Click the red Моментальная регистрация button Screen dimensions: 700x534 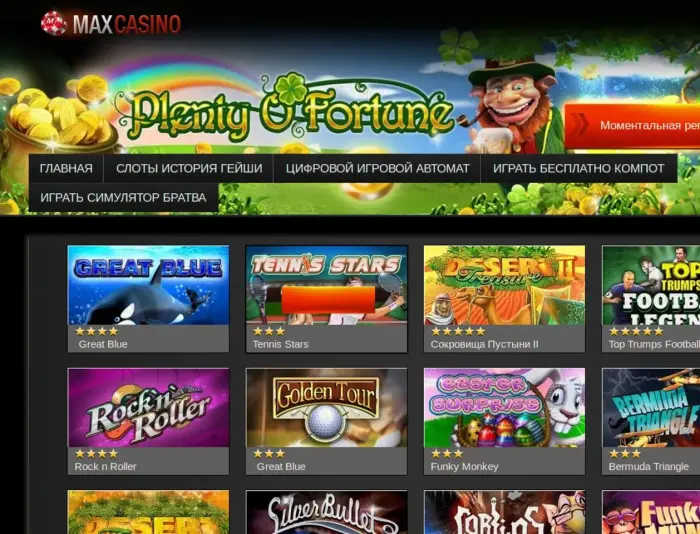click(x=633, y=126)
